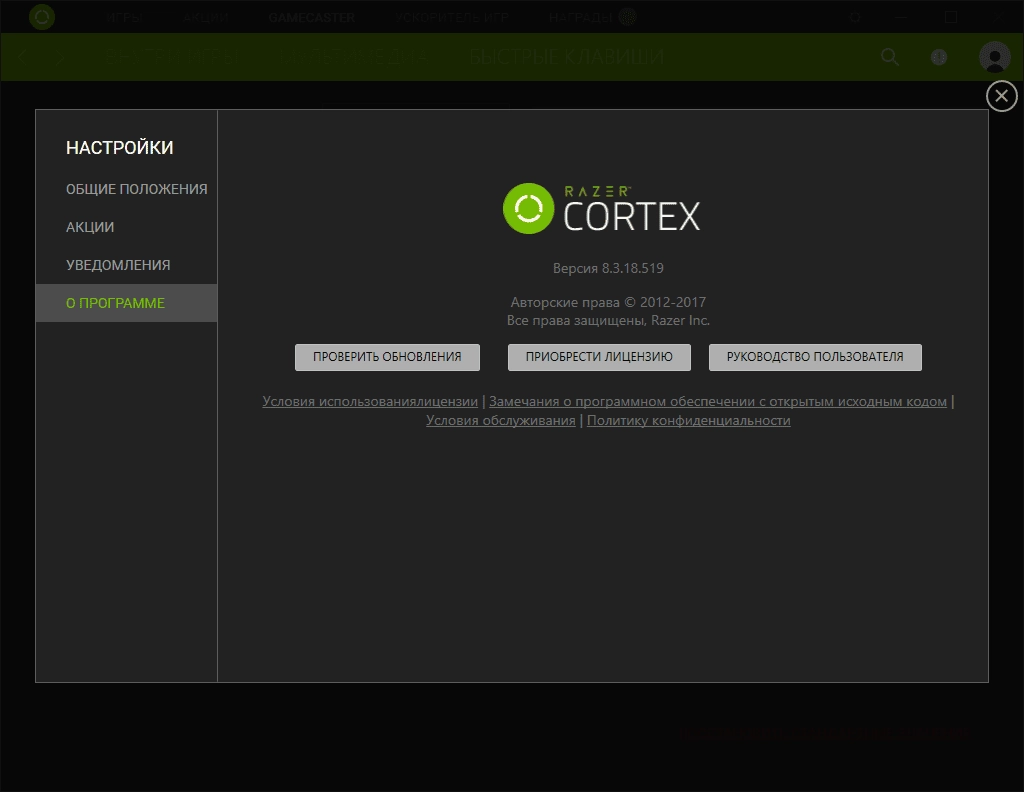This screenshot has width=1024, height=792.
Task: Close the settings dialog with the X icon
Action: (x=1001, y=96)
